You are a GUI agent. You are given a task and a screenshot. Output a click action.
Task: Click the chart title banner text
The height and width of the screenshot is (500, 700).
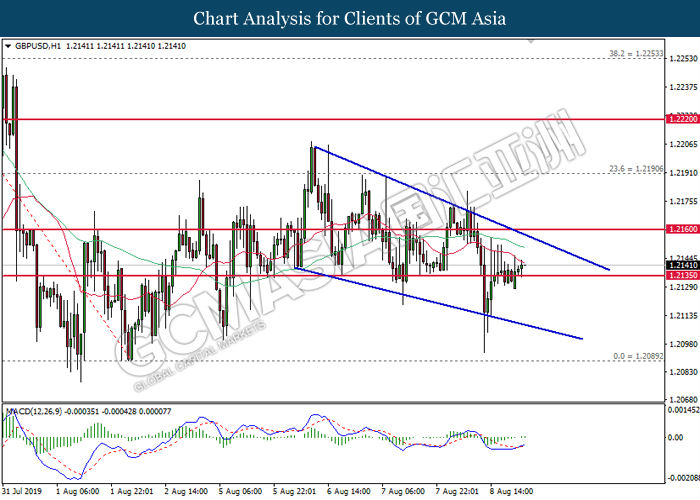(x=350, y=18)
